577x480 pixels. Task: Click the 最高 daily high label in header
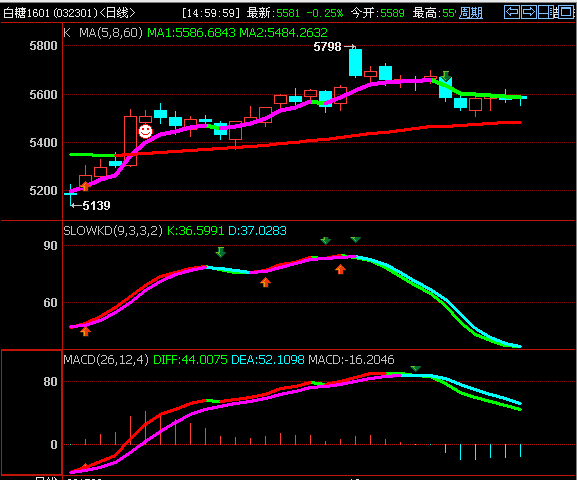pyautogui.click(x=426, y=13)
